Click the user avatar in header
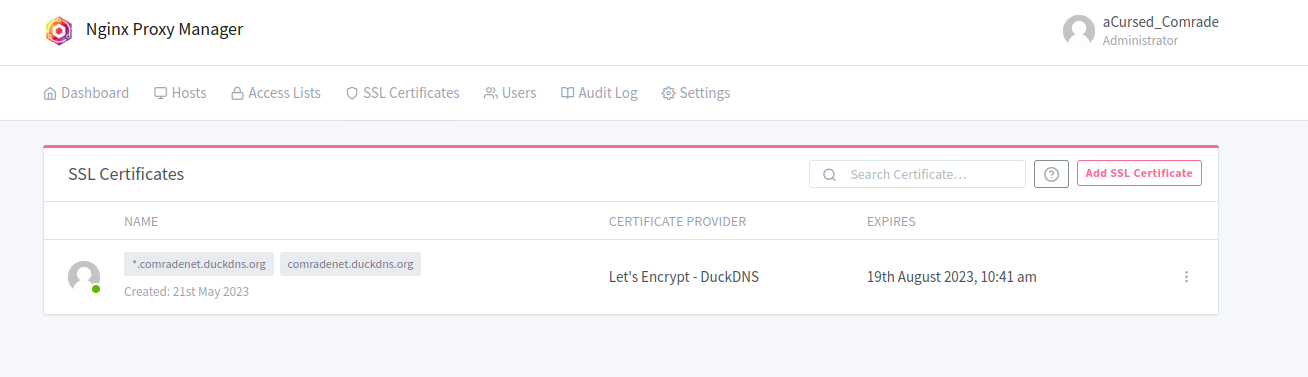 (1079, 31)
